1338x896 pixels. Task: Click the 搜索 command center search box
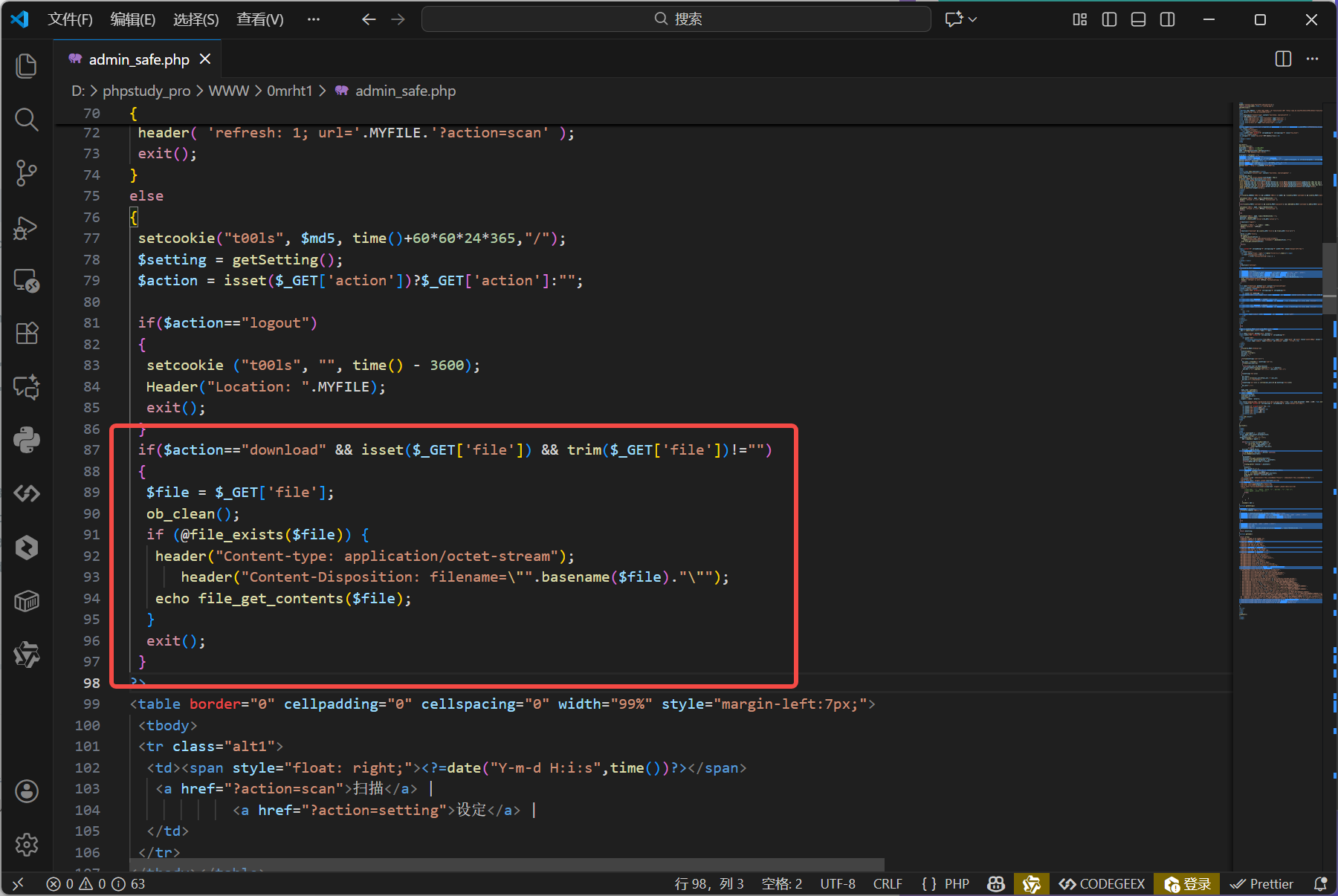676,19
